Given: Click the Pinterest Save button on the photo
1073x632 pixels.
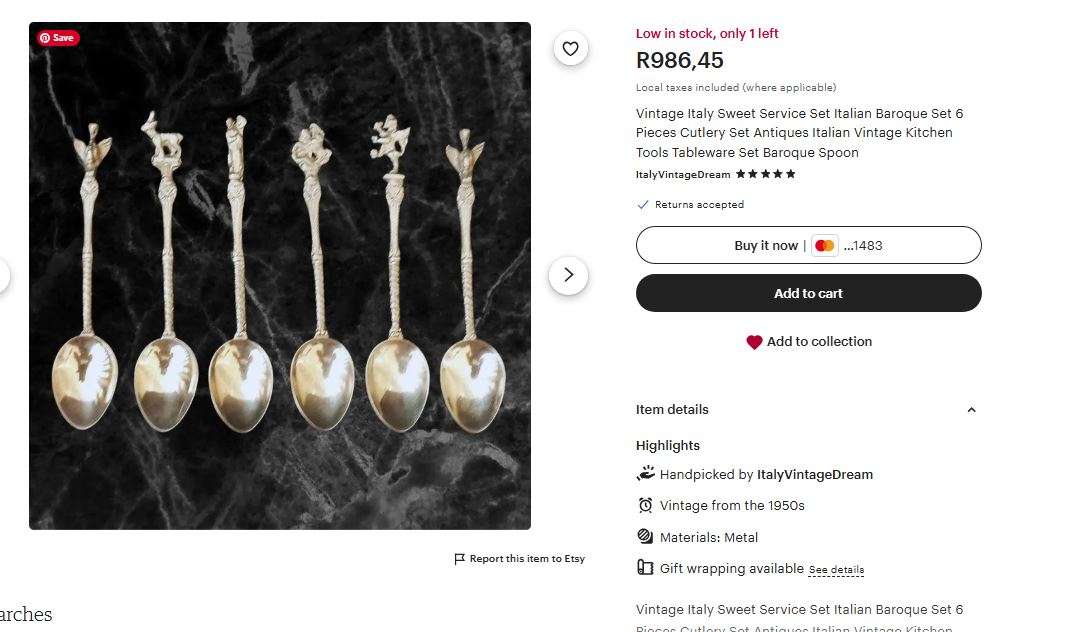Looking at the screenshot, I should [57, 37].
